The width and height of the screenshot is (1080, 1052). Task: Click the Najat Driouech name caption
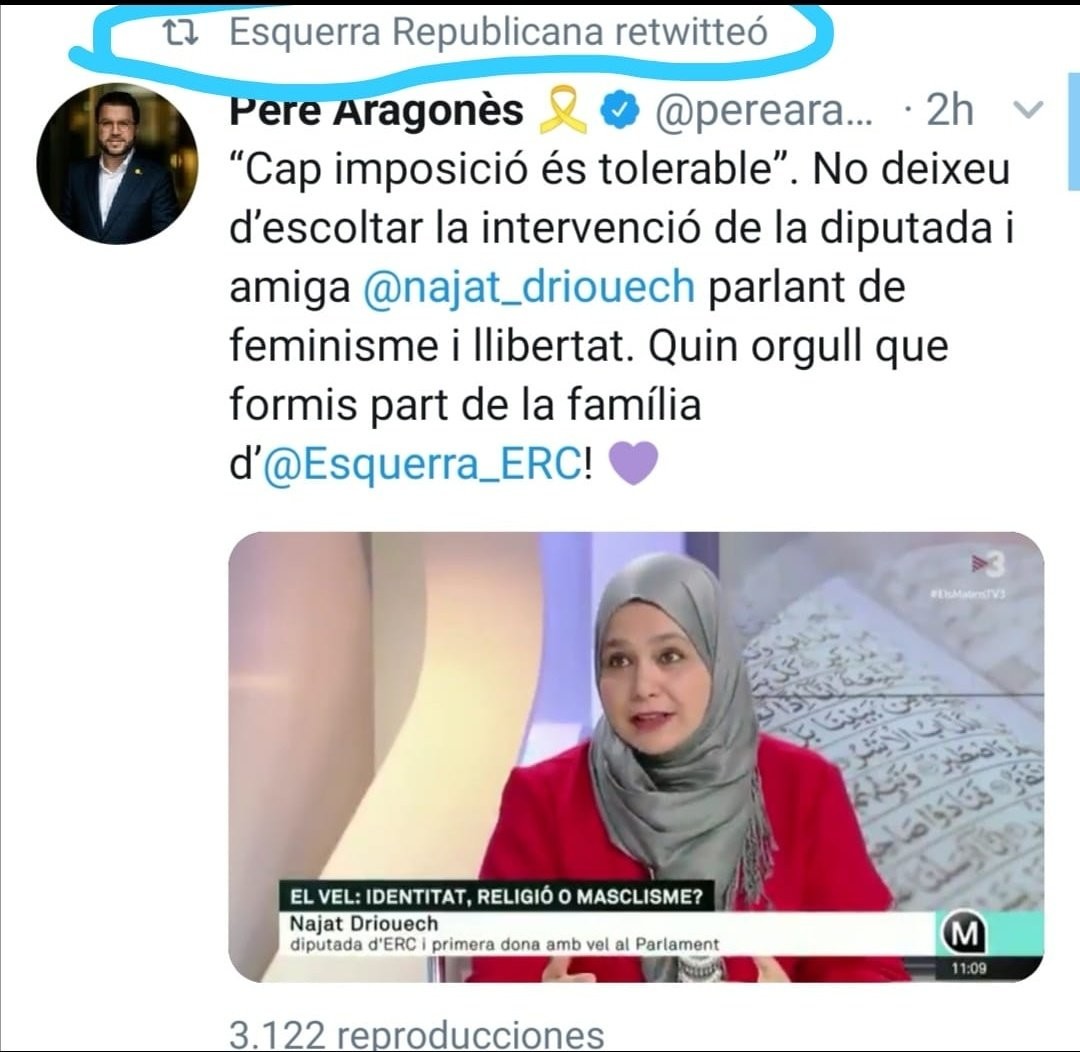point(364,922)
